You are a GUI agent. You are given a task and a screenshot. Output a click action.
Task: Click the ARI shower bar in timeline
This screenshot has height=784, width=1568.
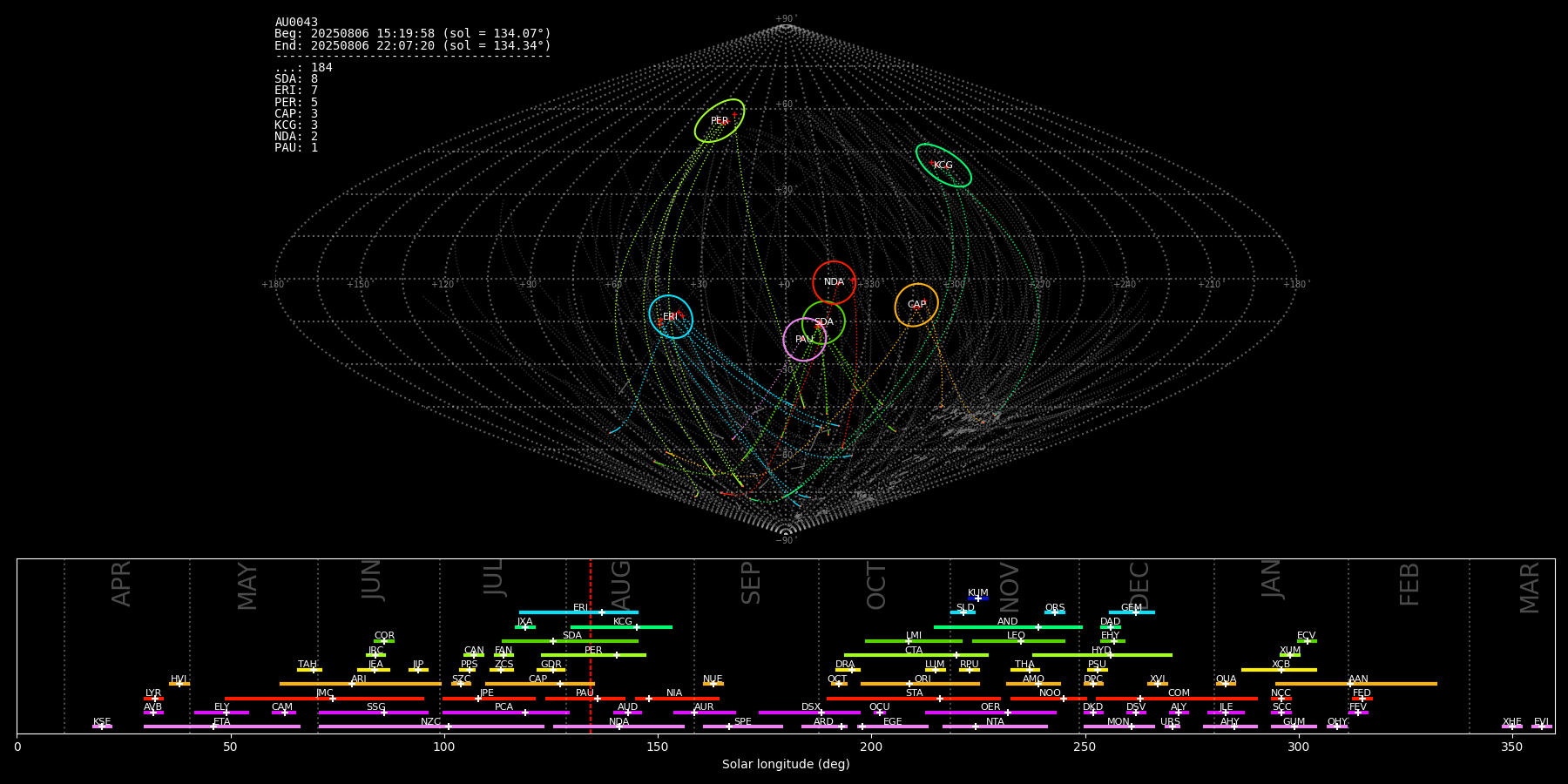[x=359, y=684]
